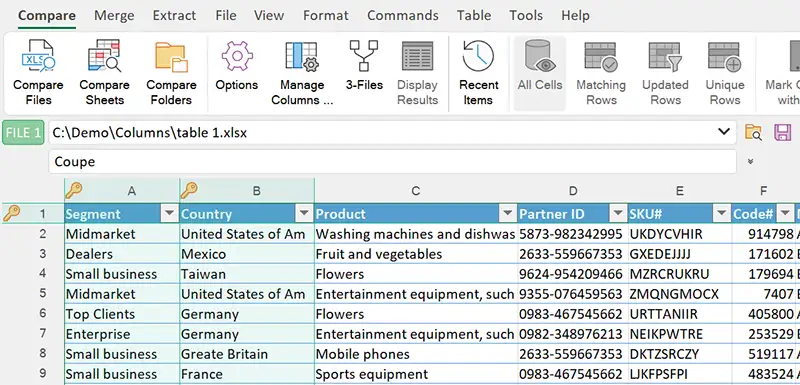
Task: Toggle the All Cells view filter
Action: [540, 72]
